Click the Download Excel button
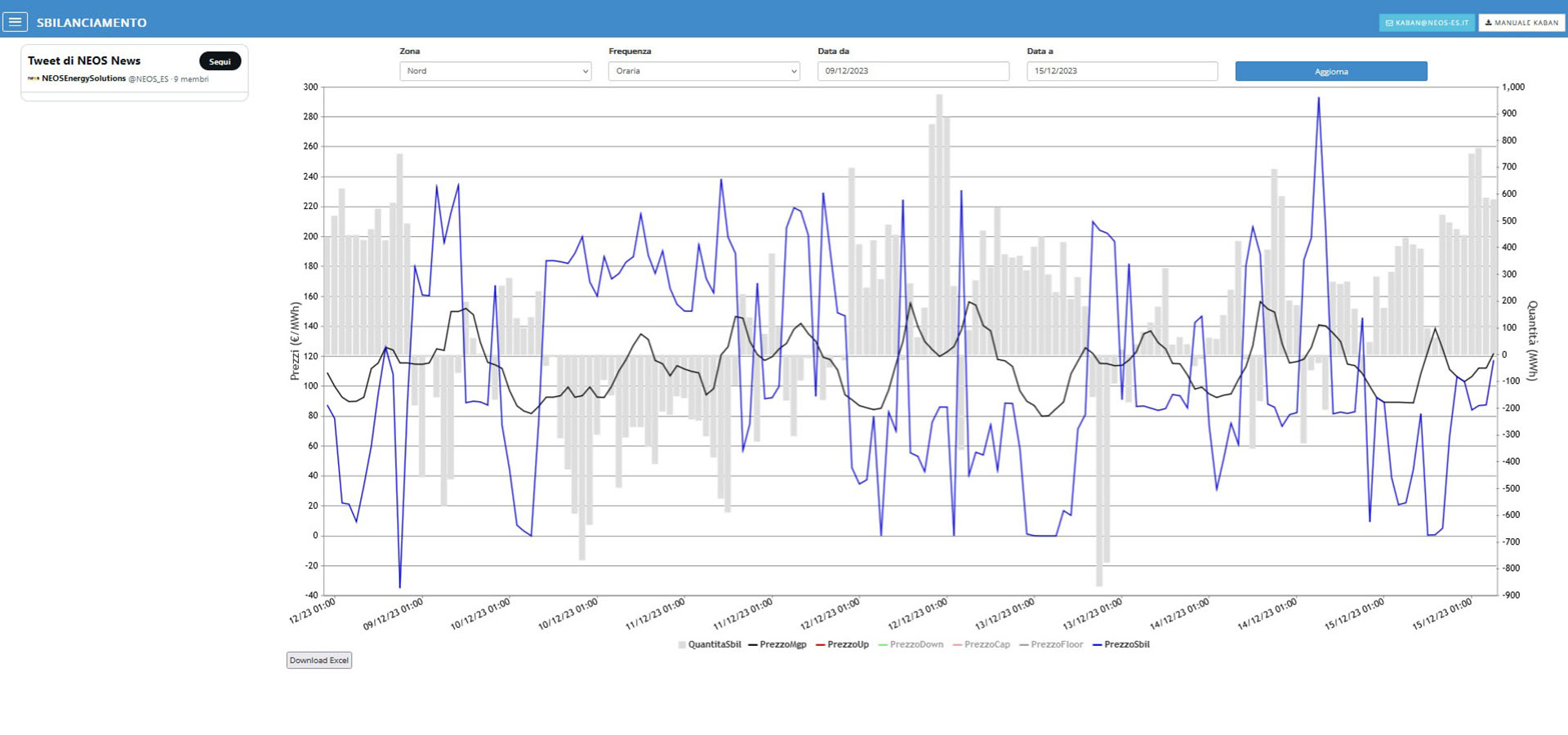 (318, 660)
